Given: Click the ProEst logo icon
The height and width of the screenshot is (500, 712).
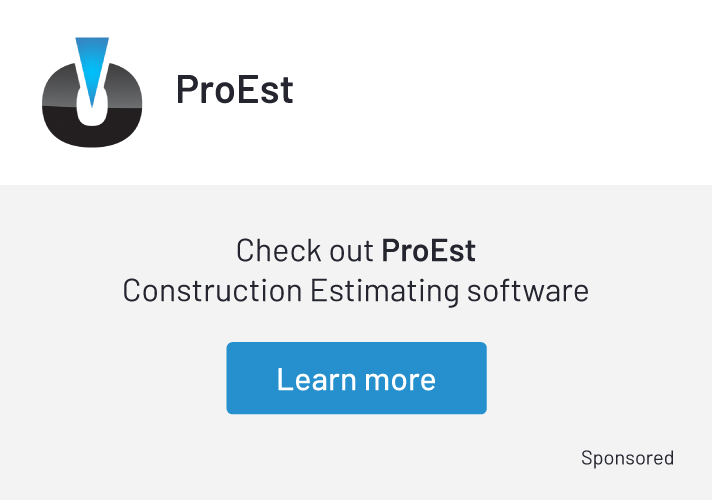Looking at the screenshot, I should (92, 92).
